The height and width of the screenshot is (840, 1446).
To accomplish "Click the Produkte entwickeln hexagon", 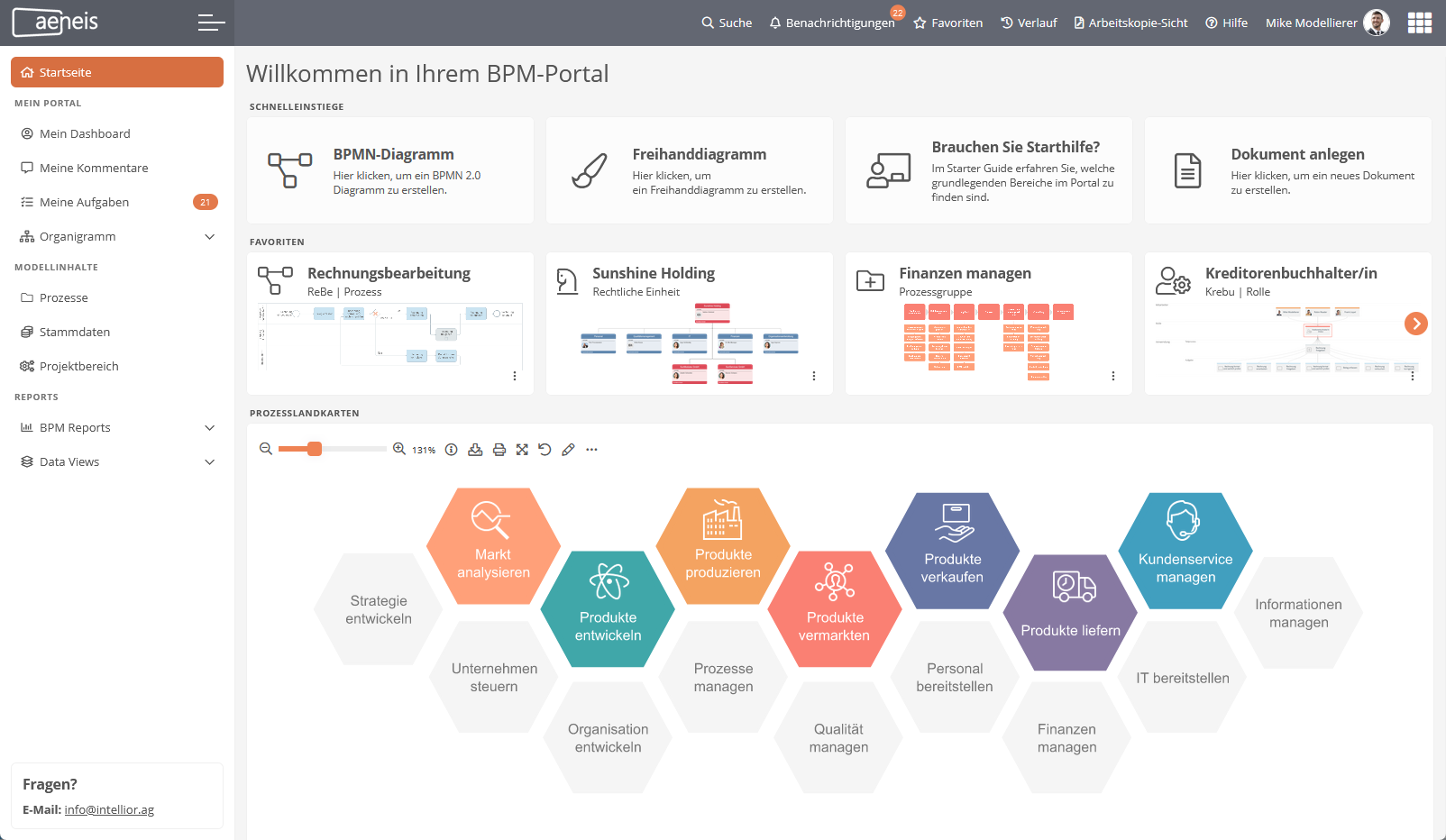I will tap(609, 608).
